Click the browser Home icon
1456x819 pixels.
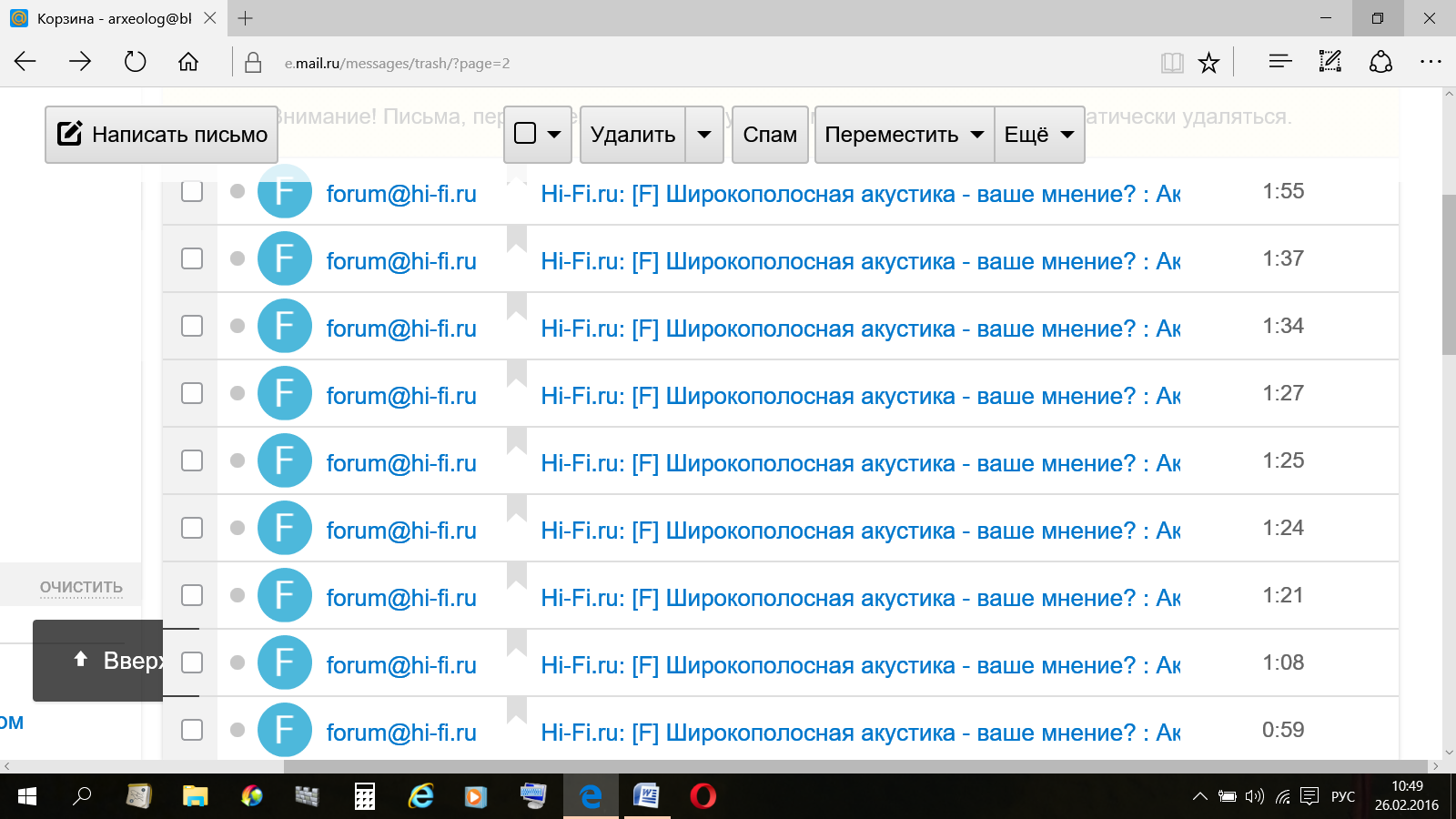pyautogui.click(x=188, y=62)
